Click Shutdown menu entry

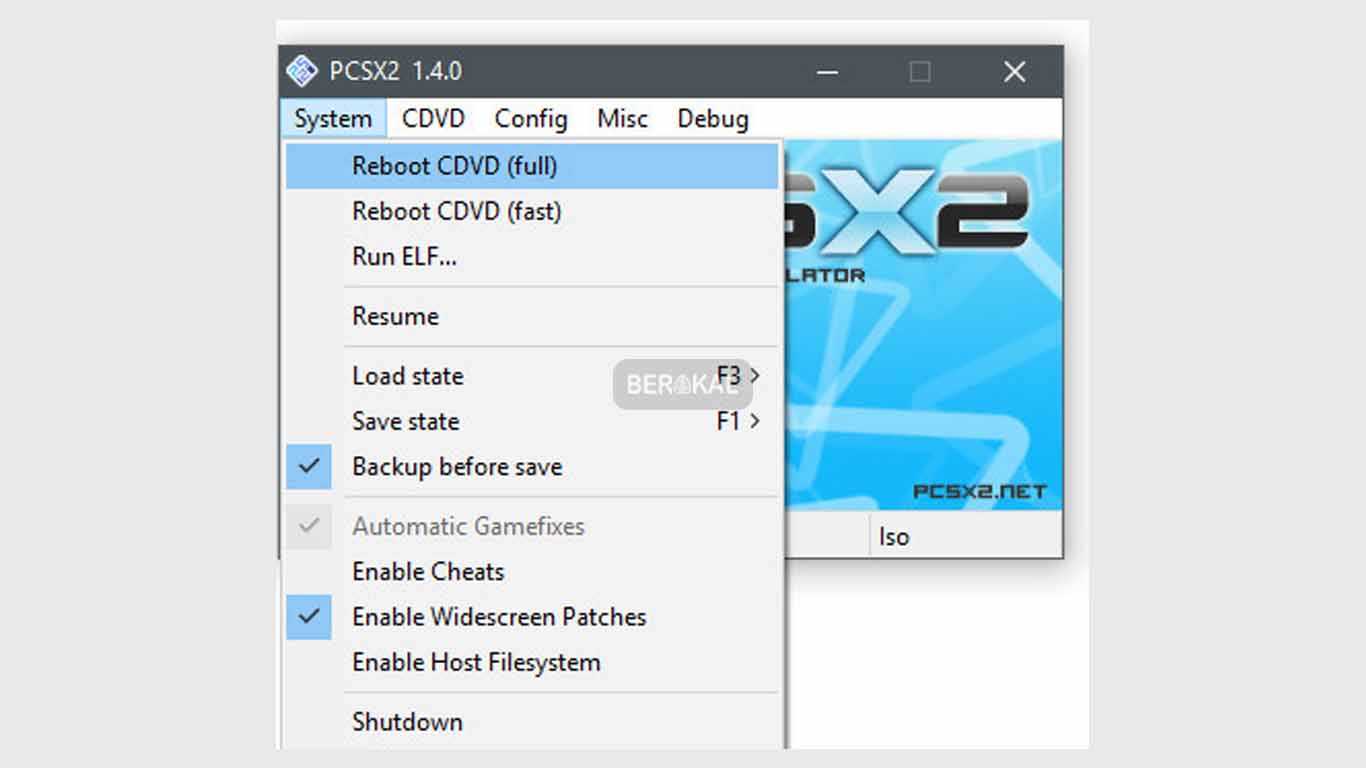(x=532, y=721)
